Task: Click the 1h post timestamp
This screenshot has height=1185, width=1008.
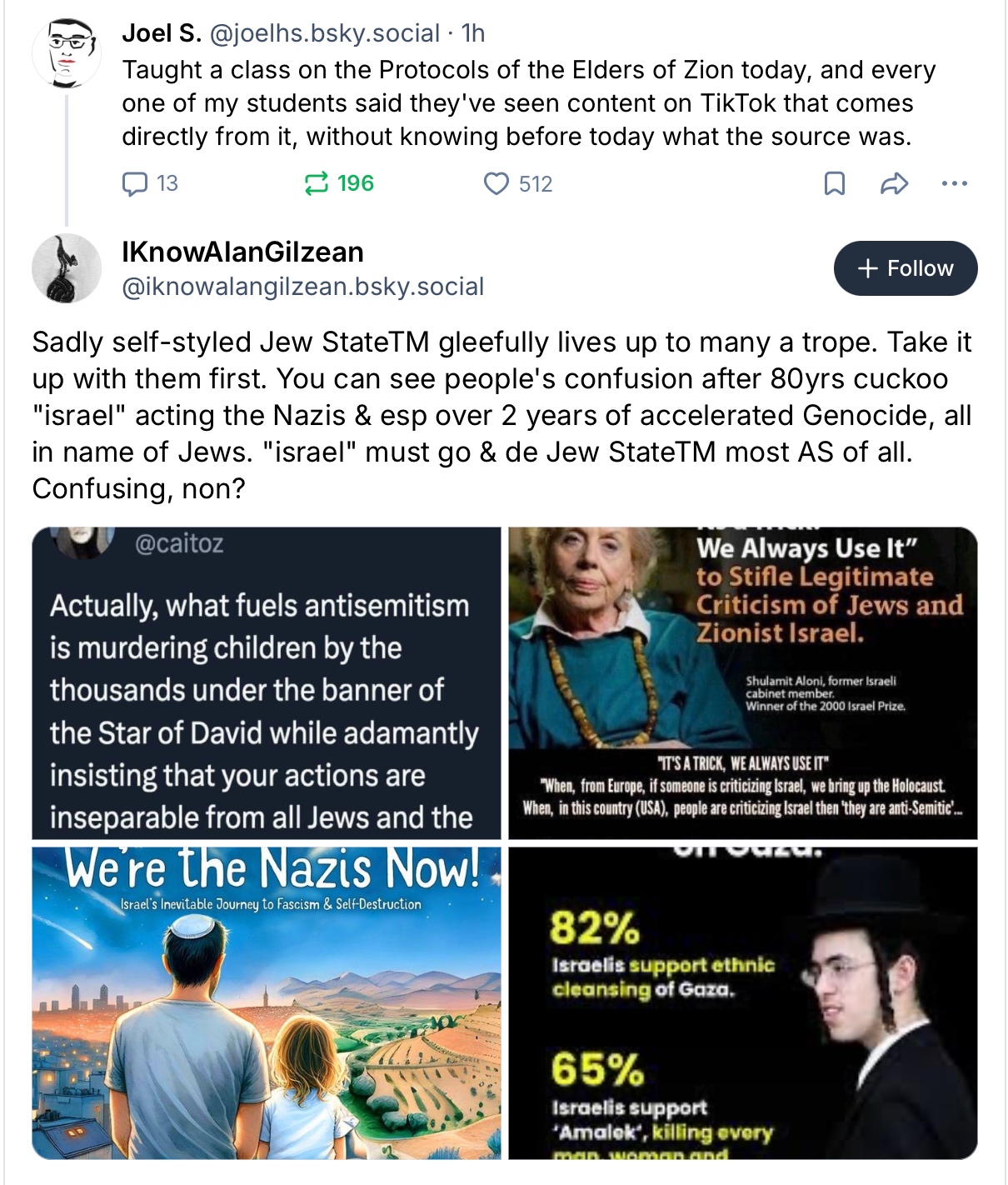Action: 473,33
